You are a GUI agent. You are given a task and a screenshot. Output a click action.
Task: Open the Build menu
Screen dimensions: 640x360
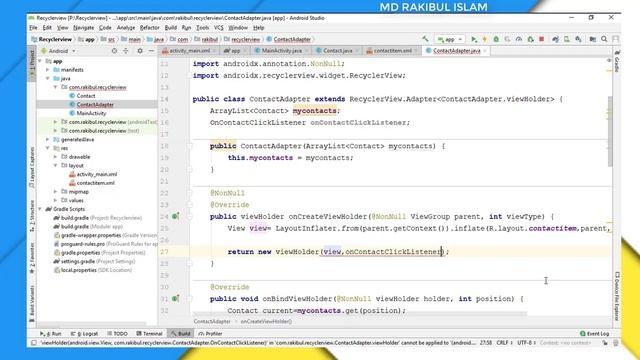click(171, 28)
